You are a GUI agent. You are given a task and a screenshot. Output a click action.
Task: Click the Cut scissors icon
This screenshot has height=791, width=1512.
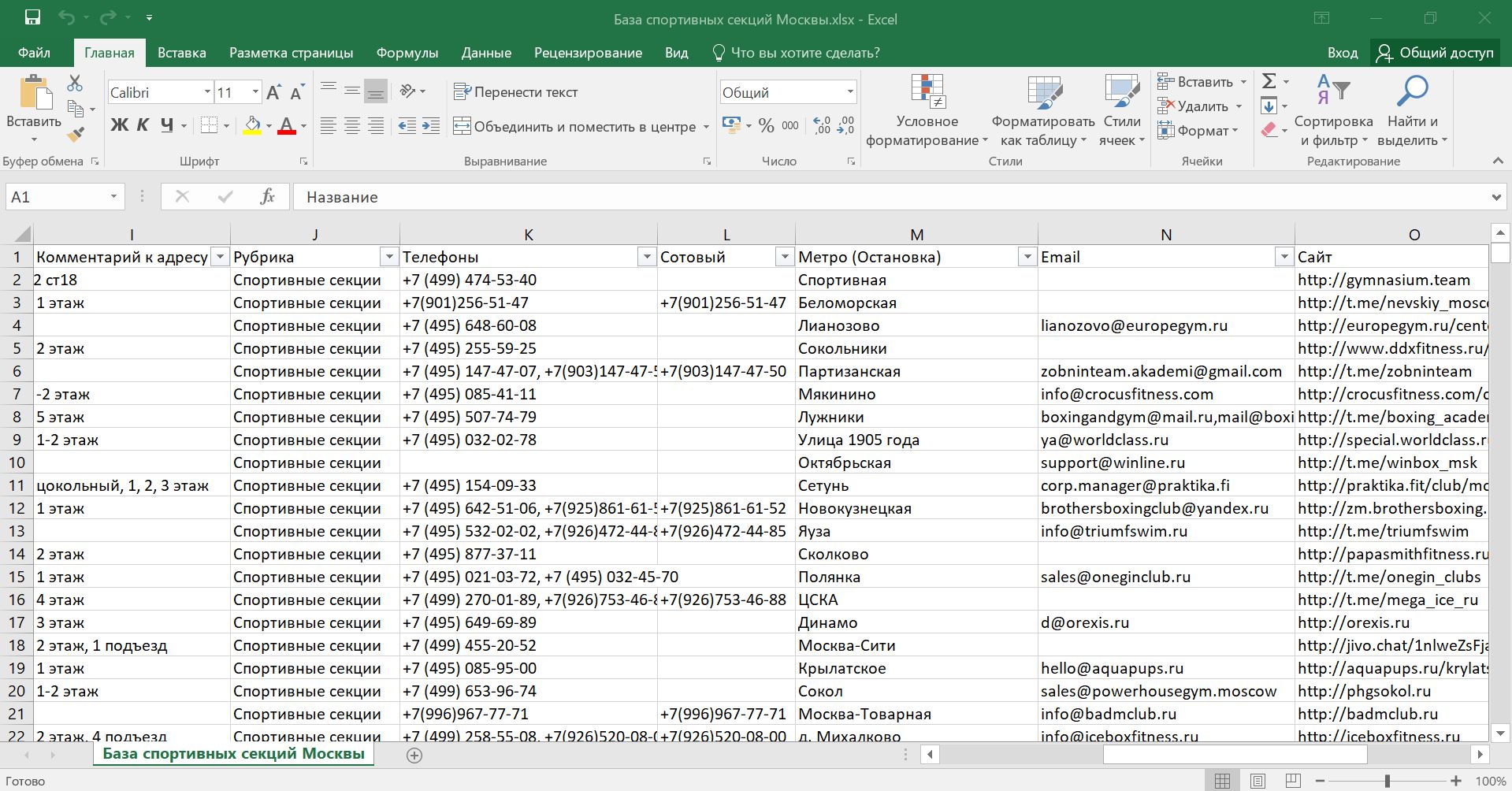pyautogui.click(x=75, y=83)
